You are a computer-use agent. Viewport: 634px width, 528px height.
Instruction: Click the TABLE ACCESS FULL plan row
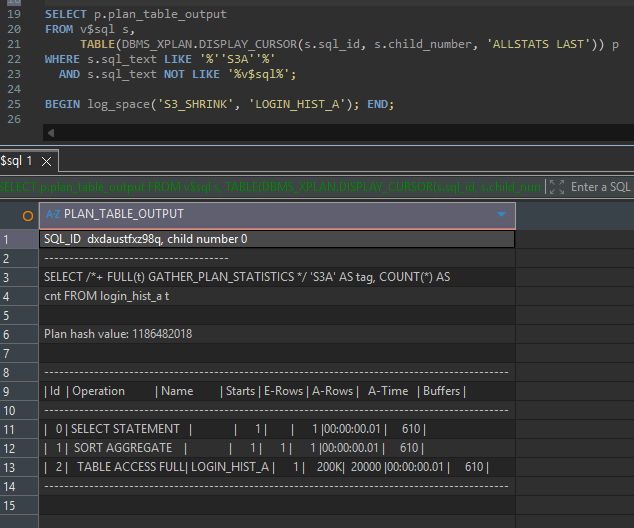[x=277, y=467]
